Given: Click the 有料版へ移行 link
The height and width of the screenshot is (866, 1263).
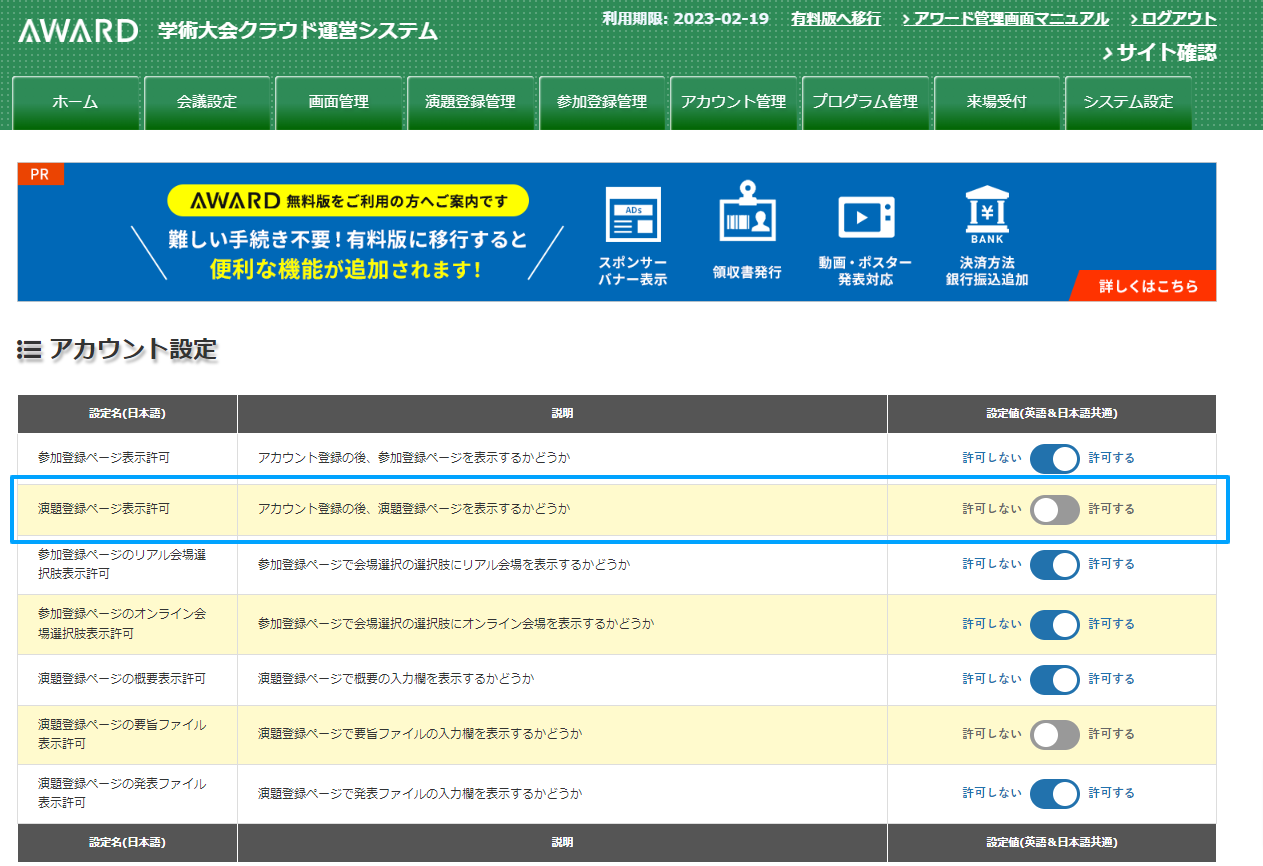Looking at the screenshot, I should pyautogui.click(x=836, y=19).
